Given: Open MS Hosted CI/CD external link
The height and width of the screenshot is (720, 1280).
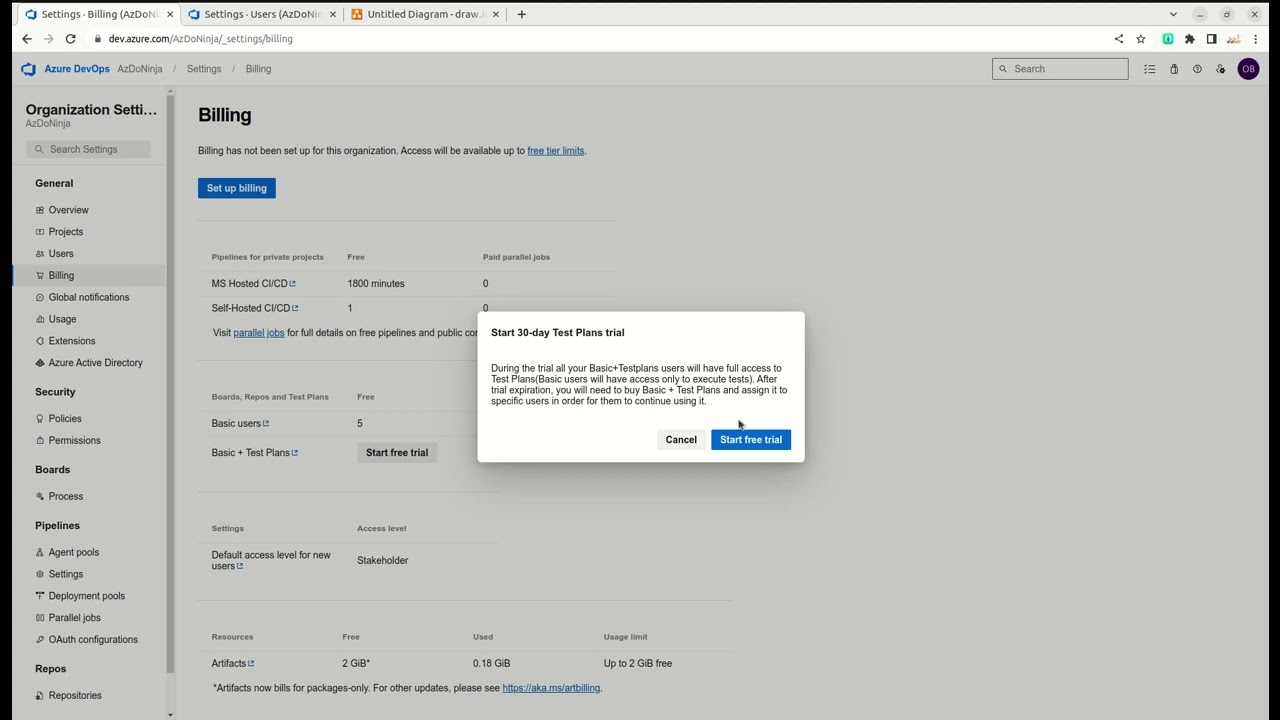Looking at the screenshot, I should tap(293, 284).
